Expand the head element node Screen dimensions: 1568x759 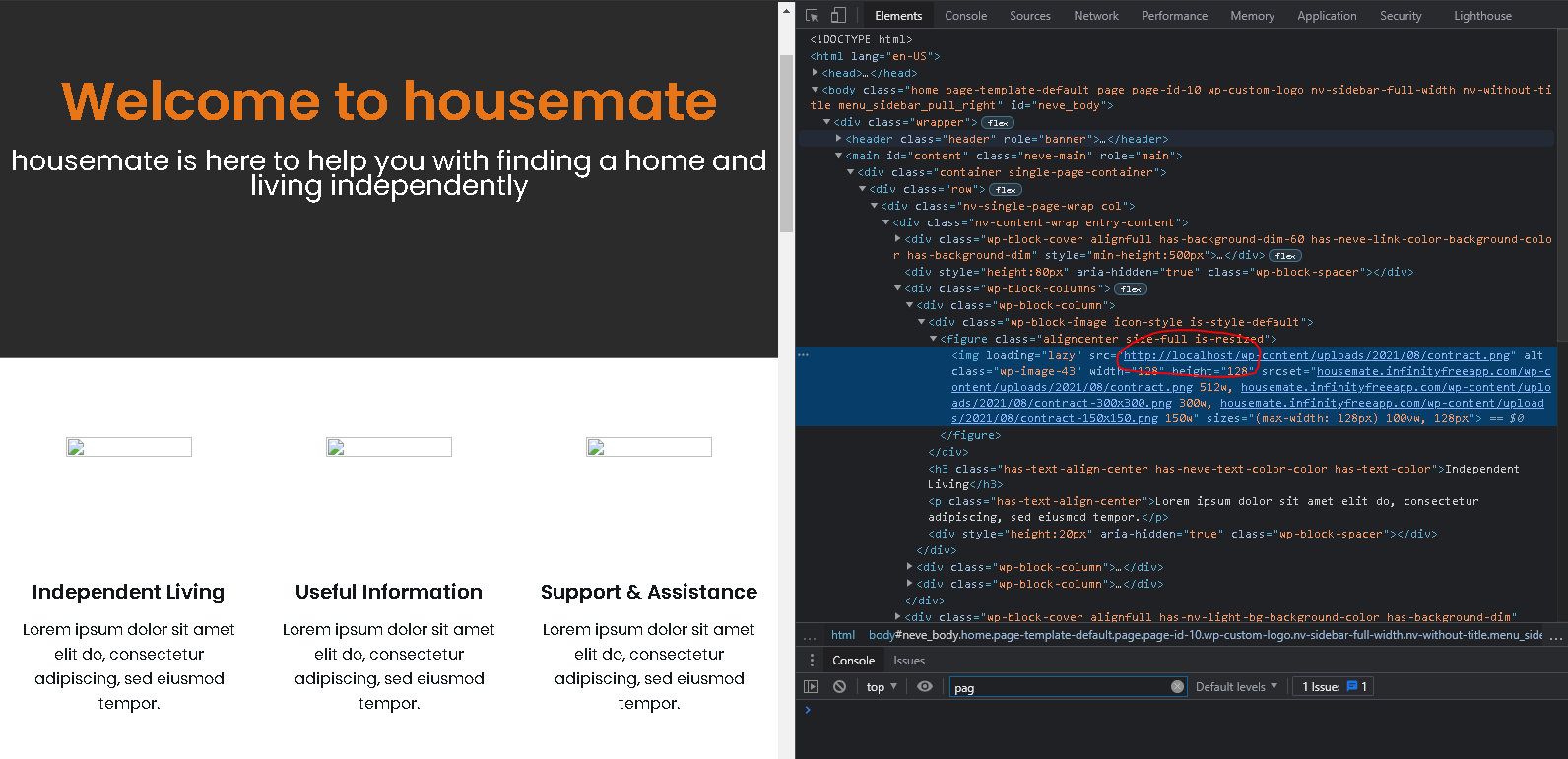(816, 73)
